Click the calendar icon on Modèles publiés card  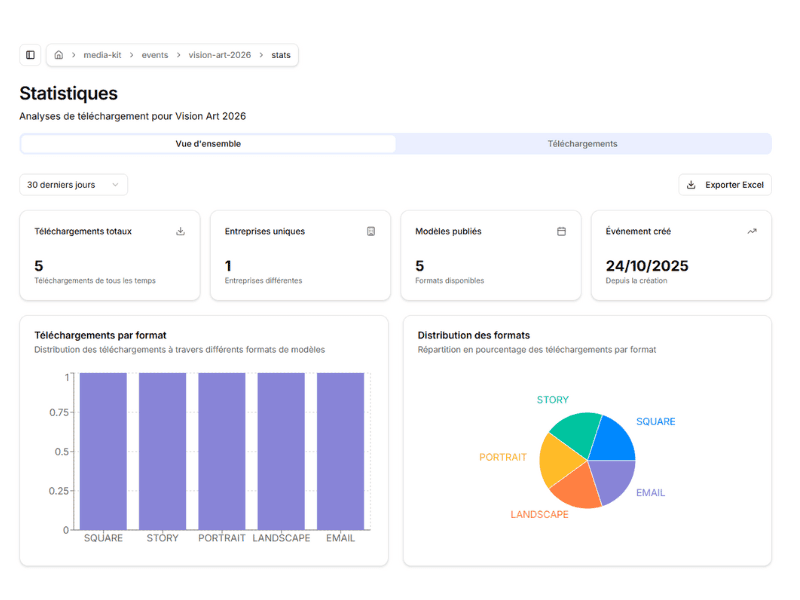[561, 231]
